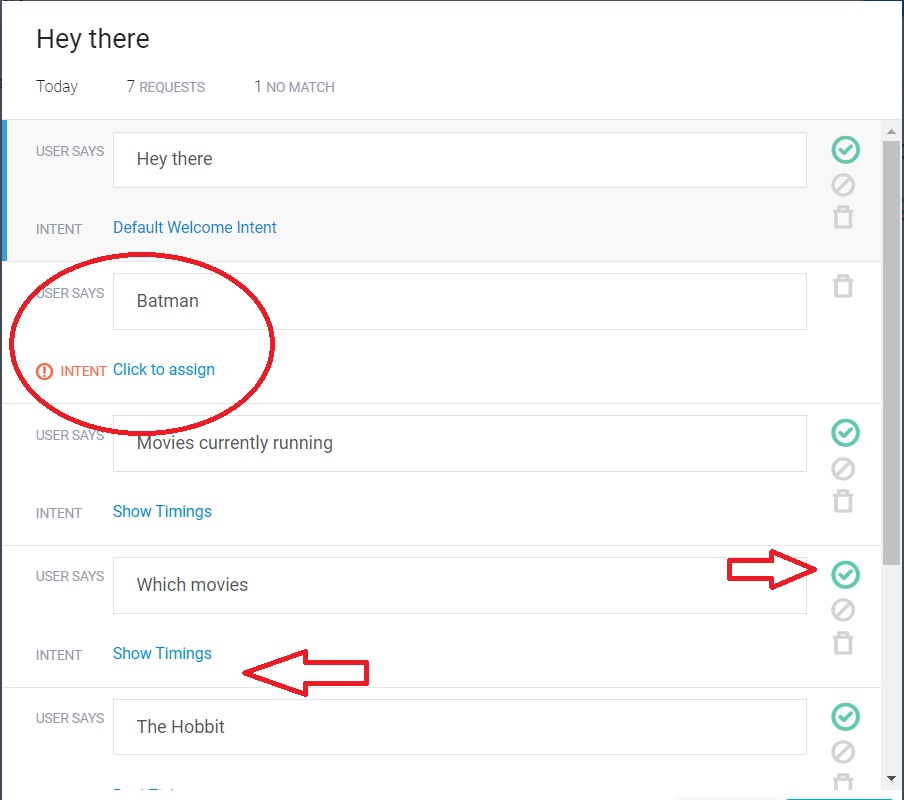Screen dimensions: 904x800
Task: Approve 'The Hobbit' phrase
Action: (x=845, y=717)
